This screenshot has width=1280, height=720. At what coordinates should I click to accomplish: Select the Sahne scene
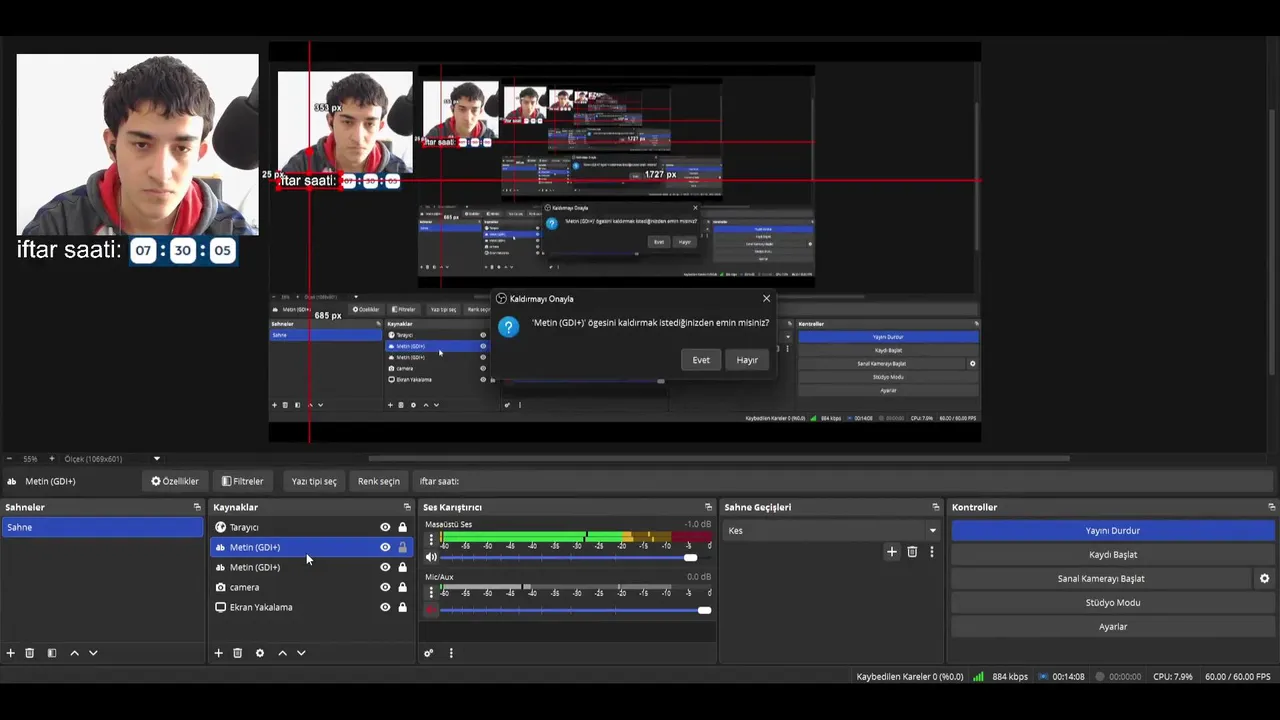(102, 527)
